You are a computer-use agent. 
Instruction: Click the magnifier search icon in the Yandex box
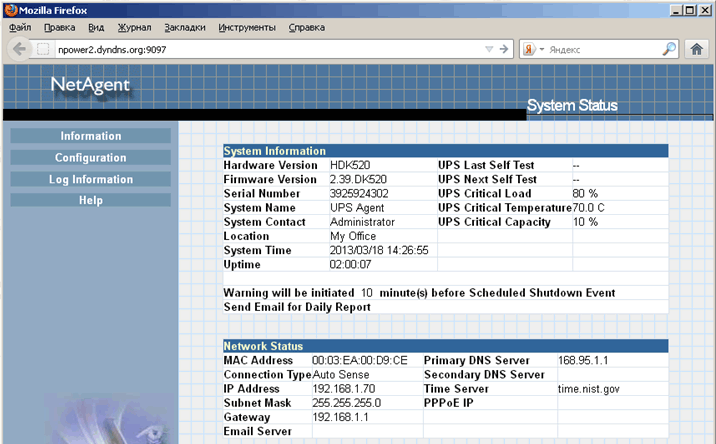click(669, 49)
